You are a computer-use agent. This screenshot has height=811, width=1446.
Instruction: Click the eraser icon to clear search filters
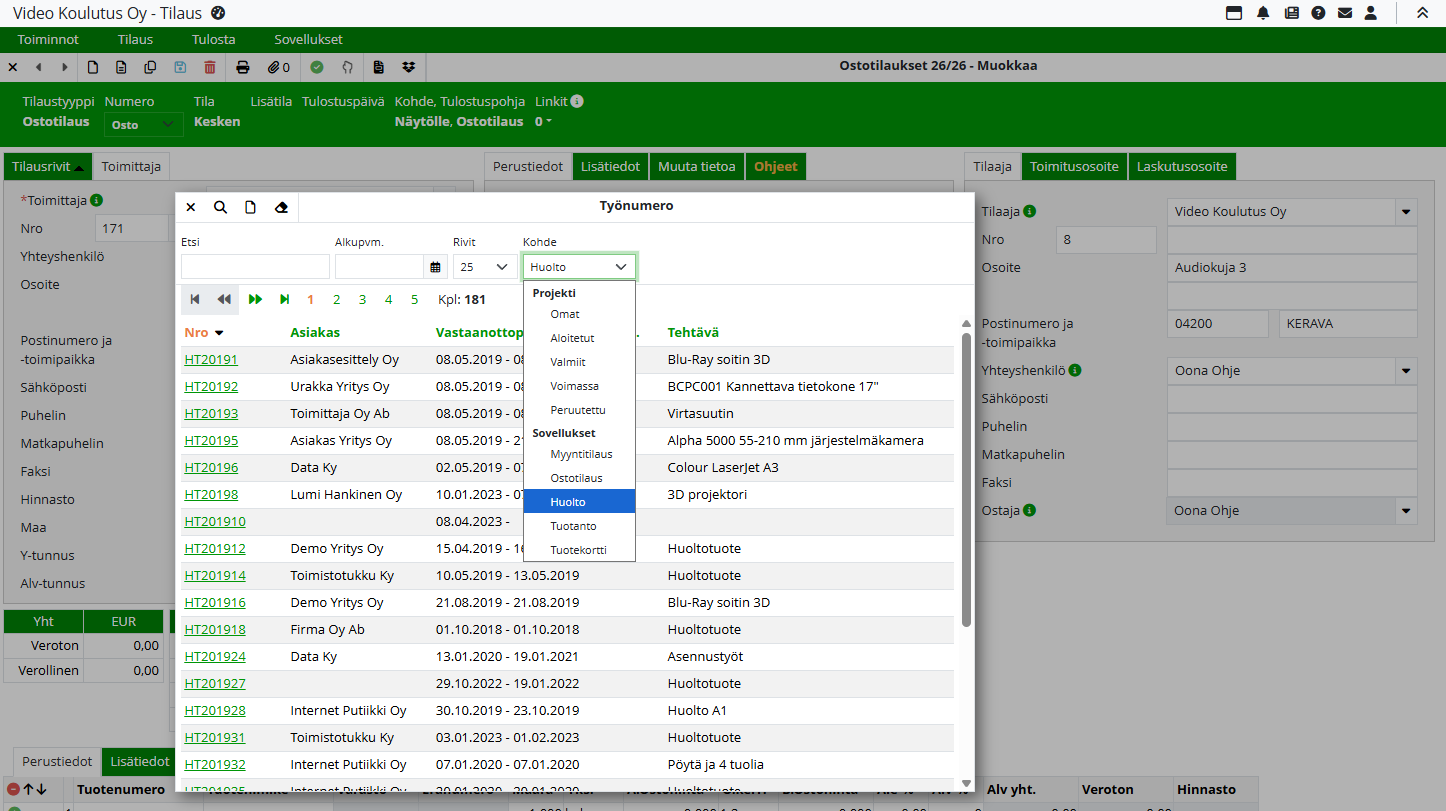point(281,208)
